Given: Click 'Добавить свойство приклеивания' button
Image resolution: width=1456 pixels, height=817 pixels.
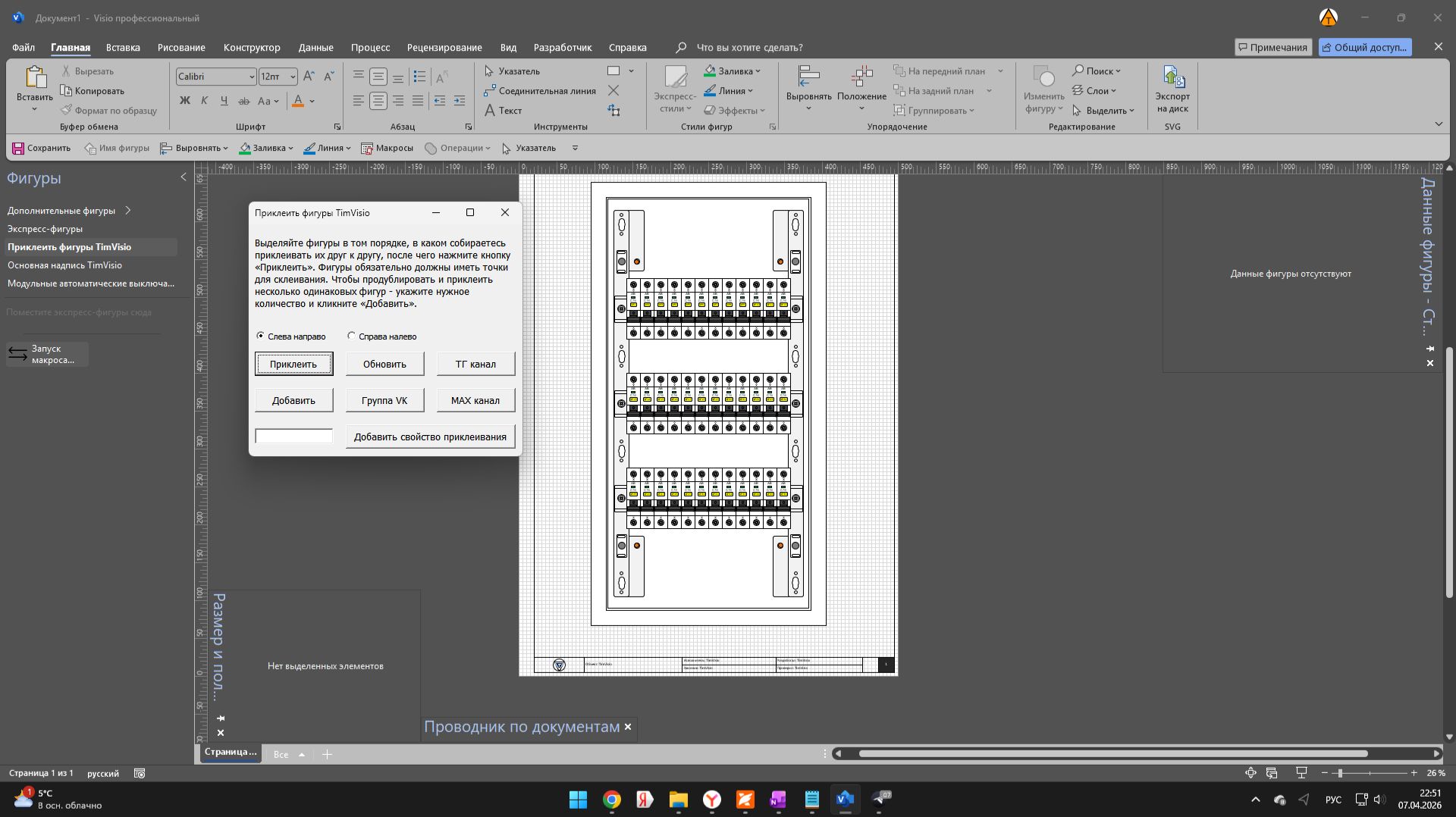Looking at the screenshot, I should [430, 437].
